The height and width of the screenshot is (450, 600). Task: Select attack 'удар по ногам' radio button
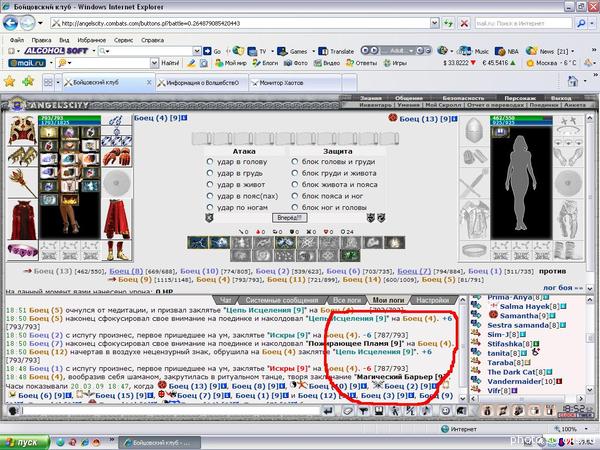[210, 207]
